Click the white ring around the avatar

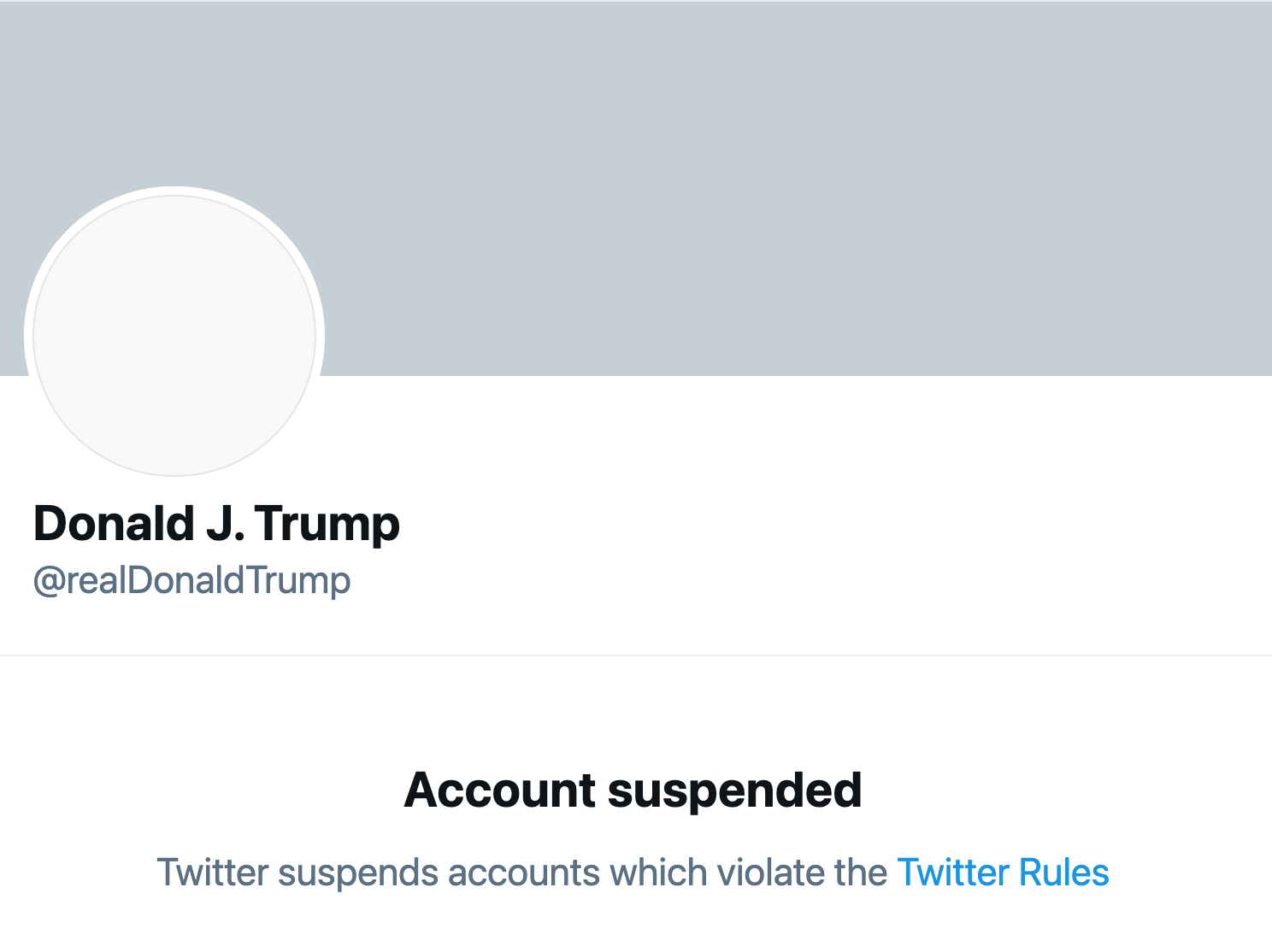point(174,191)
